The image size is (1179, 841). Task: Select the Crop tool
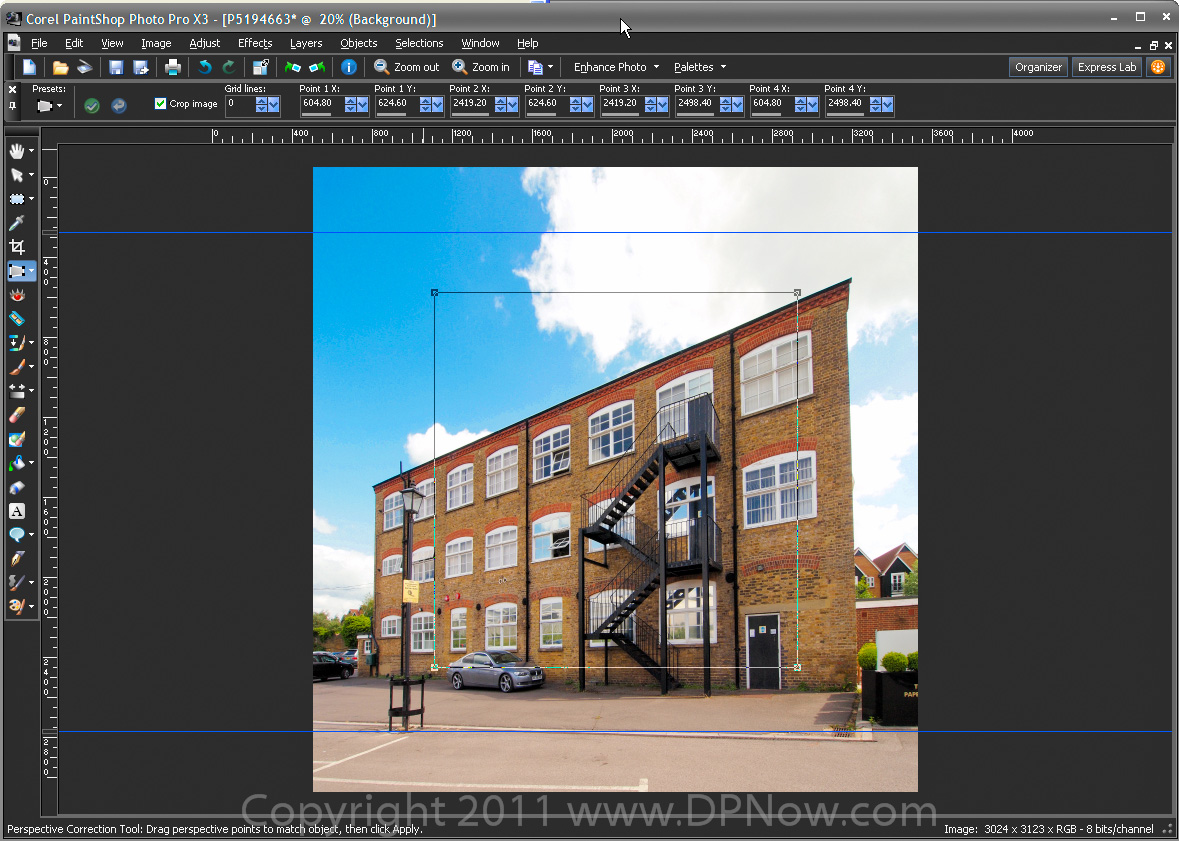click(17, 247)
